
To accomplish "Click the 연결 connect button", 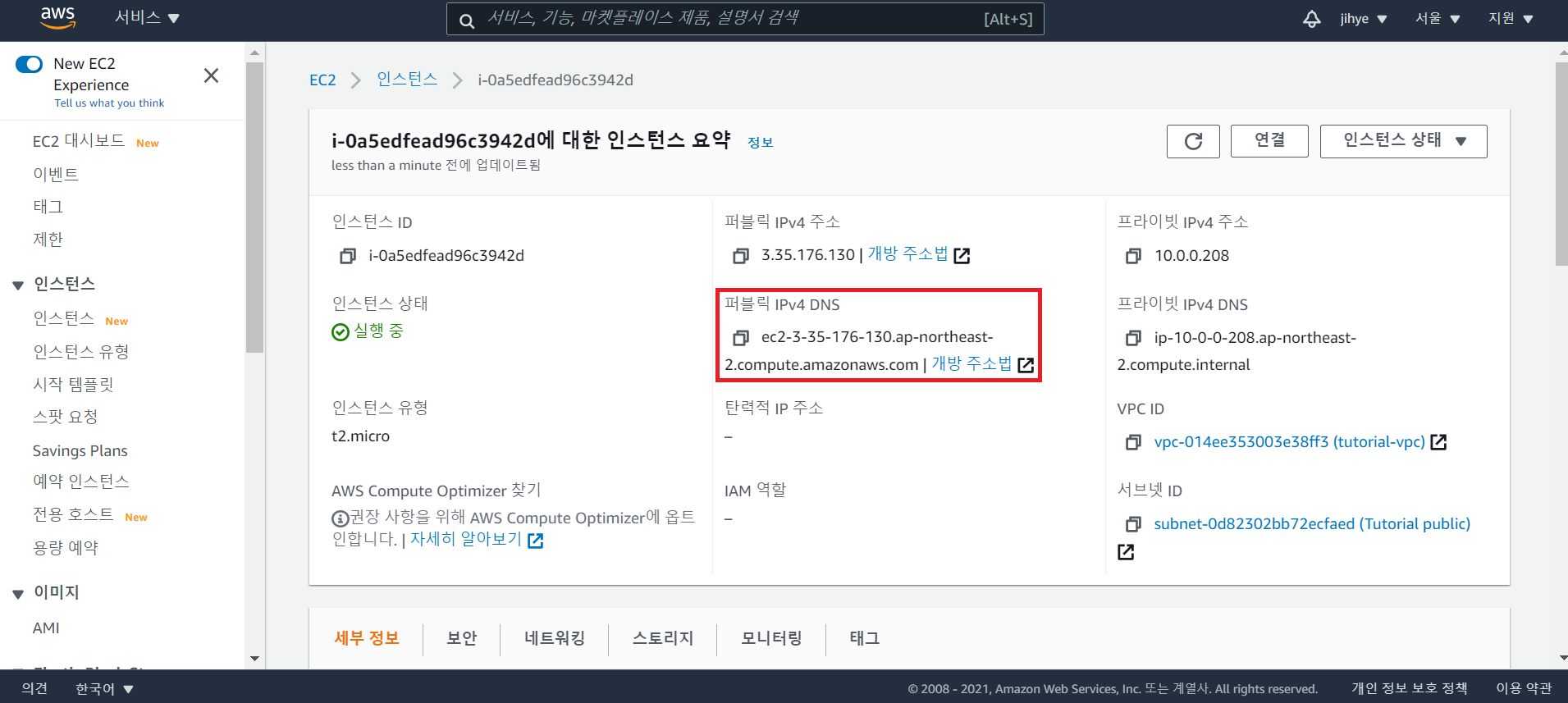I will pos(1269,141).
